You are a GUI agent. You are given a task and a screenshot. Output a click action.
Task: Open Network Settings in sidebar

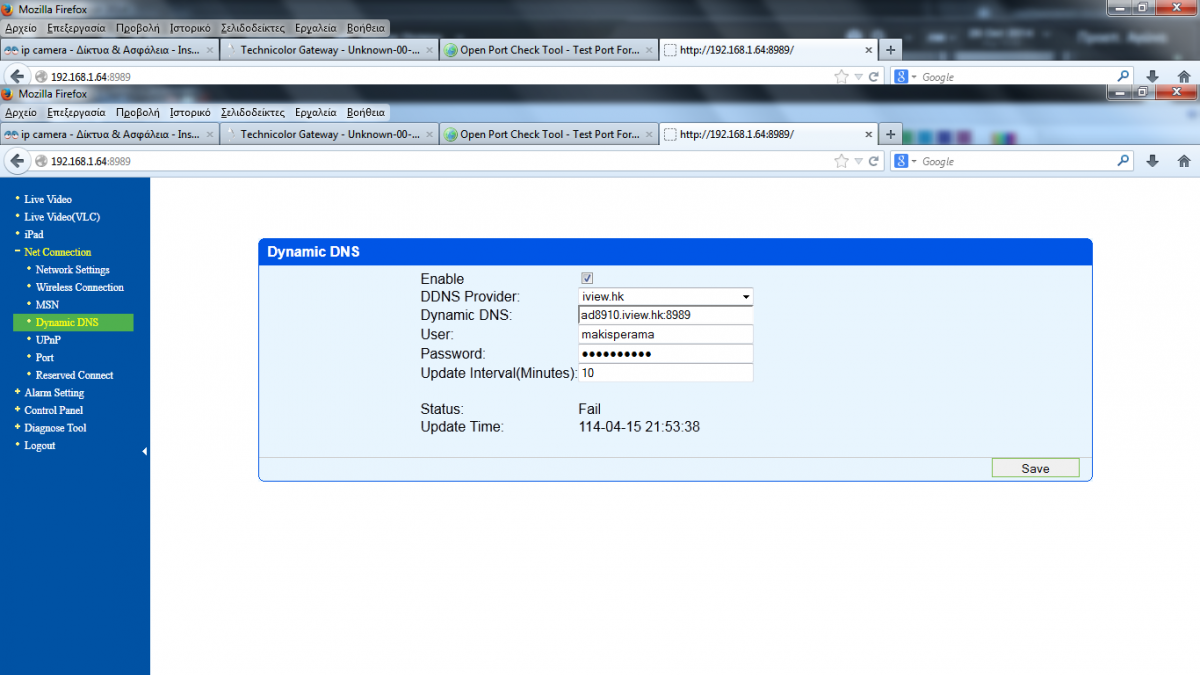click(73, 270)
